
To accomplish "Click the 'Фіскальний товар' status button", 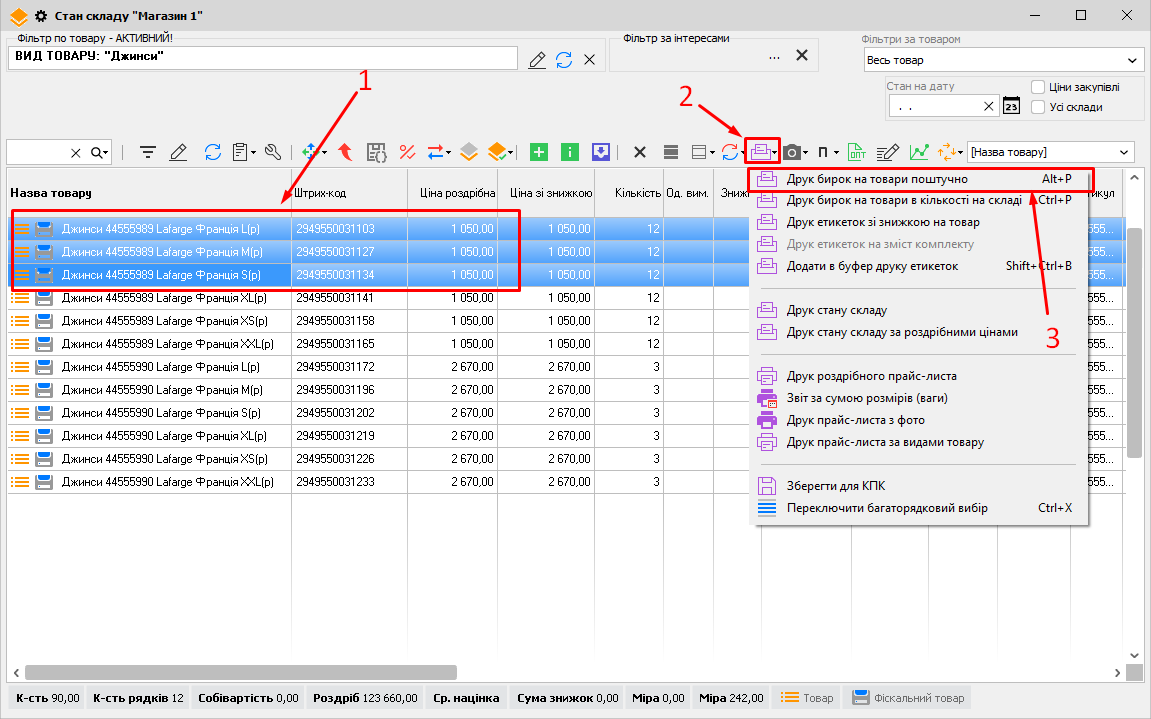I will pos(908,698).
